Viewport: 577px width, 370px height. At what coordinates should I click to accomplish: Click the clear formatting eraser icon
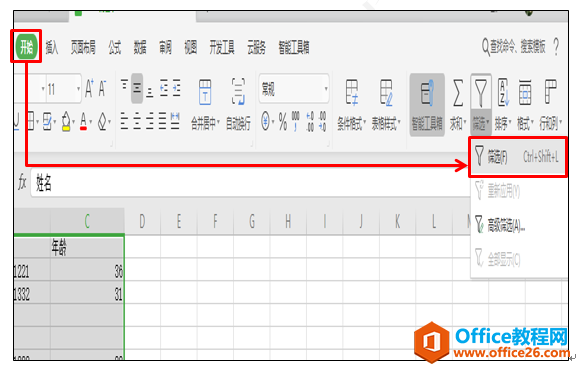[102, 121]
